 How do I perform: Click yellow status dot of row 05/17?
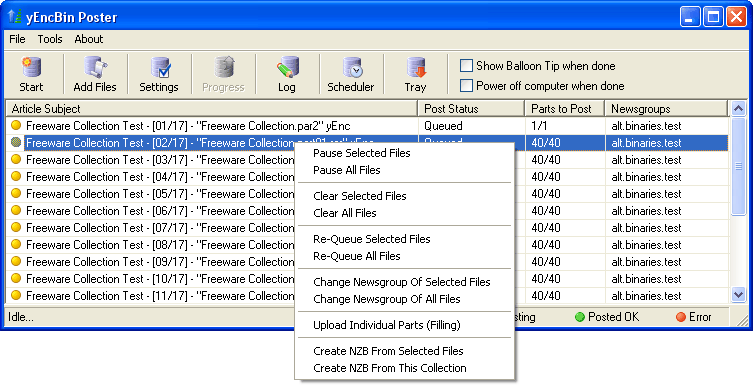pyautogui.click(x=16, y=193)
